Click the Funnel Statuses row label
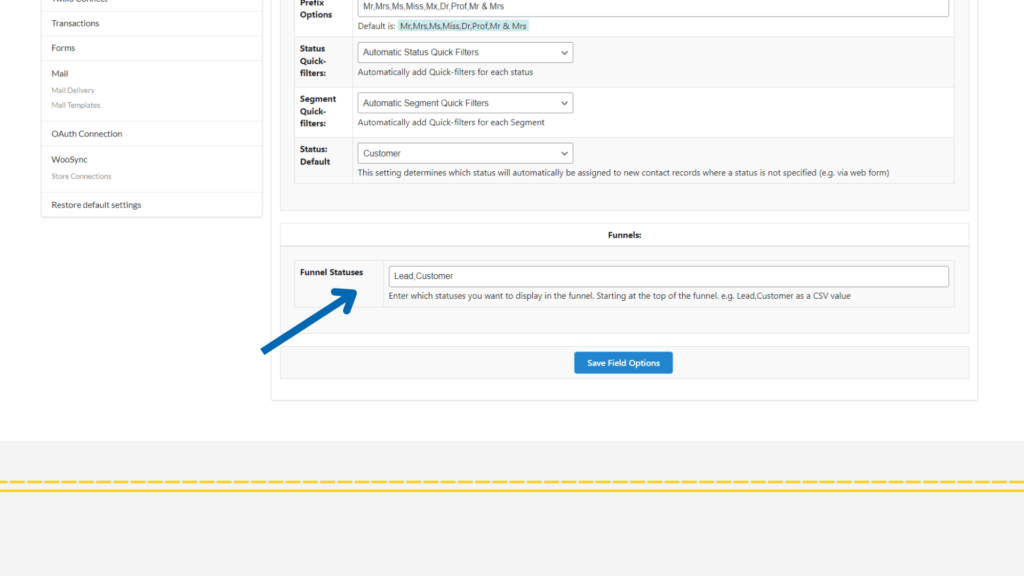The height and width of the screenshot is (576, 1024). coord(331,272)
